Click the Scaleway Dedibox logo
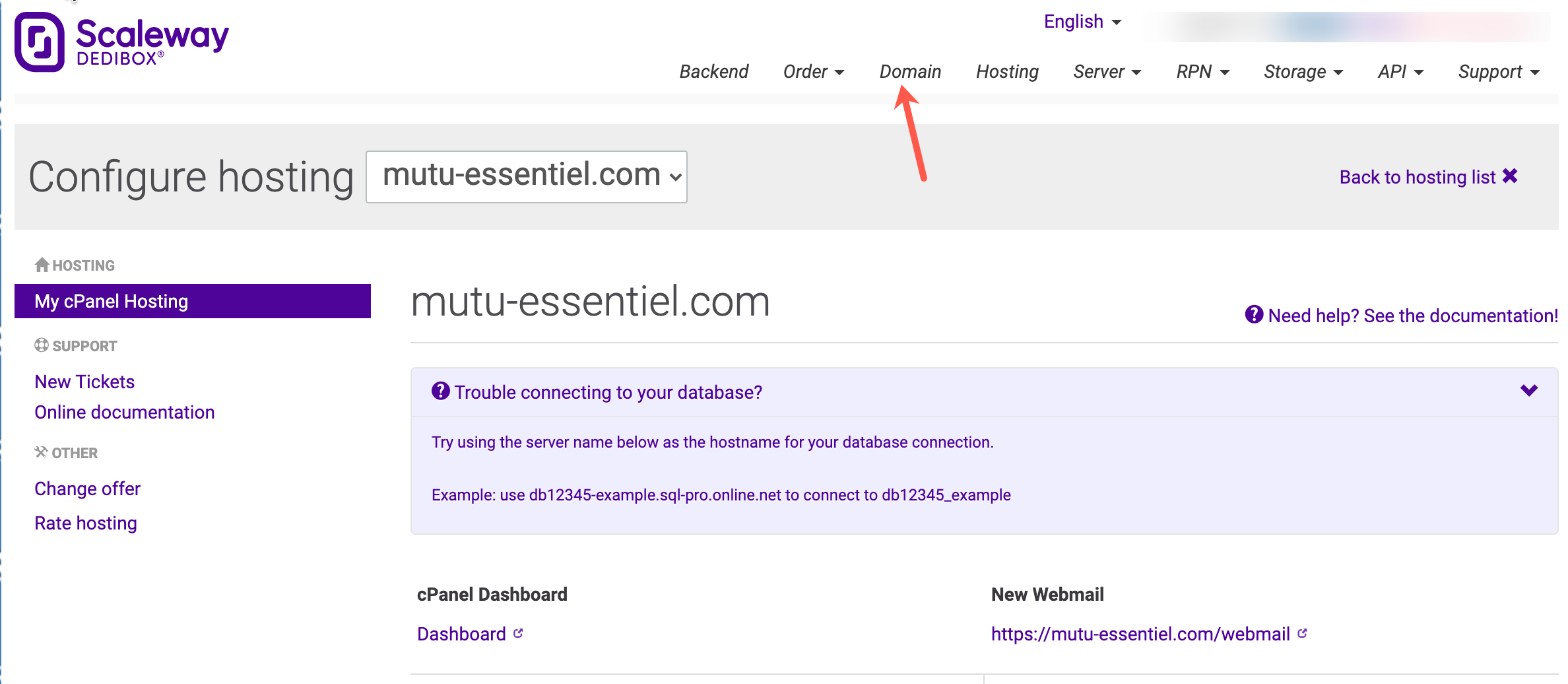 tap(122, 41)
